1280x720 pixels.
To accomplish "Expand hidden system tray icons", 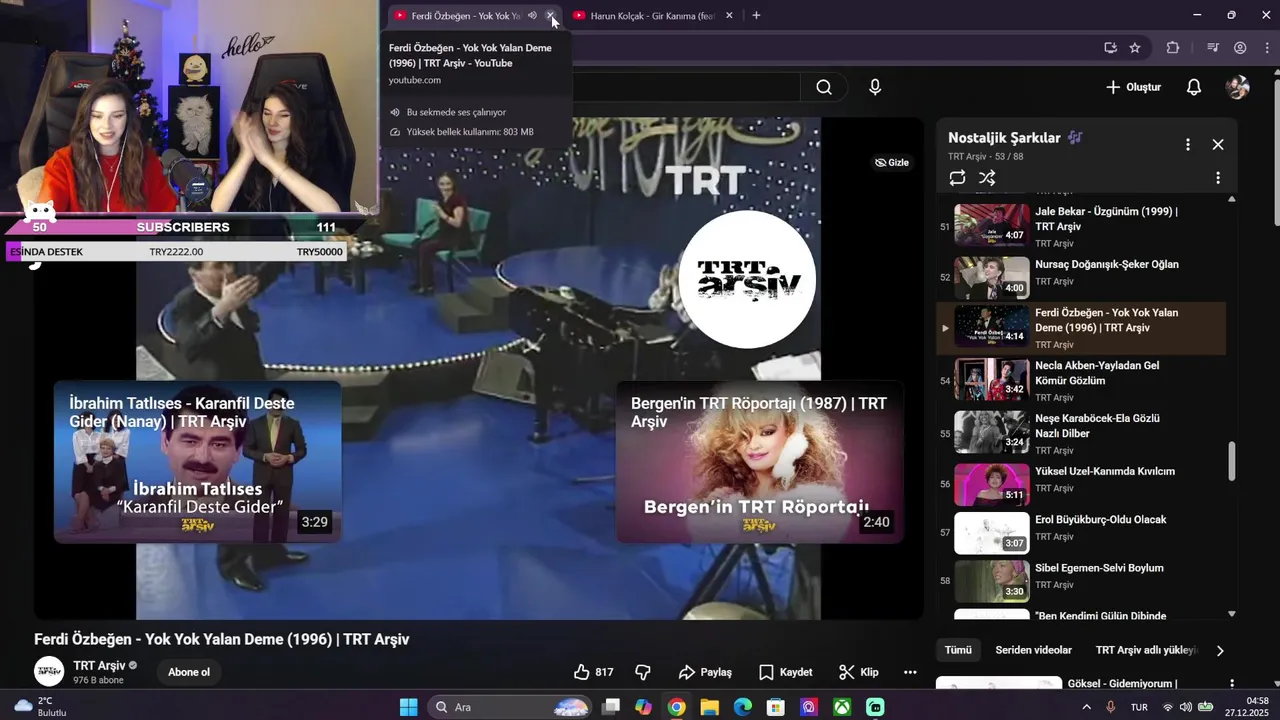I will click(1087, 707).
